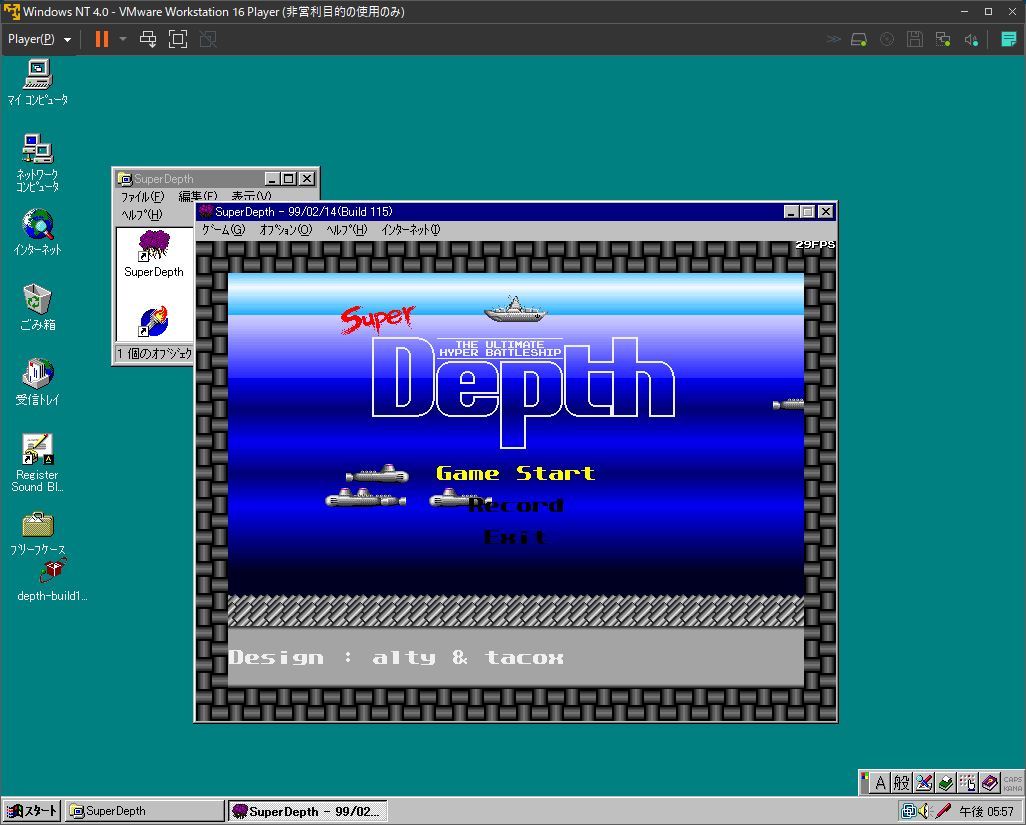This screenshot has height=825, width=1026.
Task: Select the インターネット desktop icon
Action: 37,232
